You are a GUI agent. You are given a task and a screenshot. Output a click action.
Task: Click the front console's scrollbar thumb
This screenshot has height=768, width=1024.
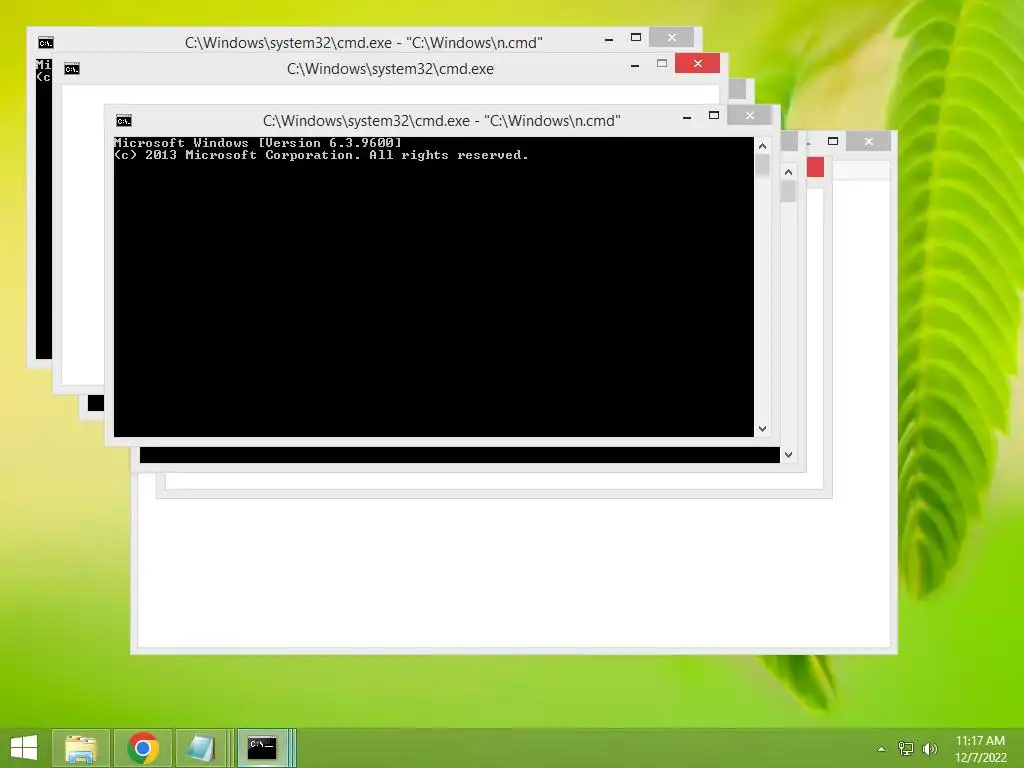pyautogui.click(x=762, y=165)
